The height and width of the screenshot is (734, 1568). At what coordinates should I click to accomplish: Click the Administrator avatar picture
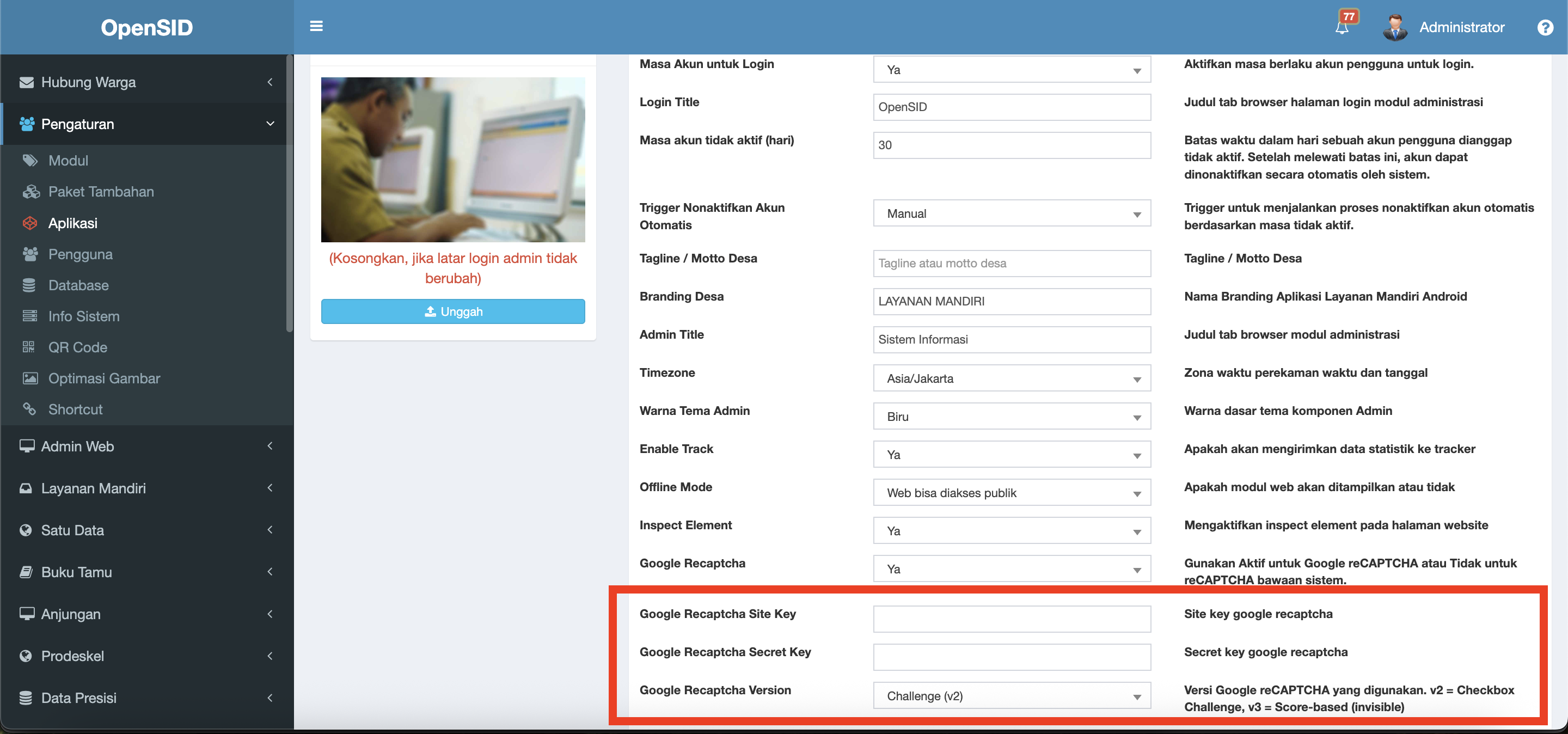point(1394,27)
